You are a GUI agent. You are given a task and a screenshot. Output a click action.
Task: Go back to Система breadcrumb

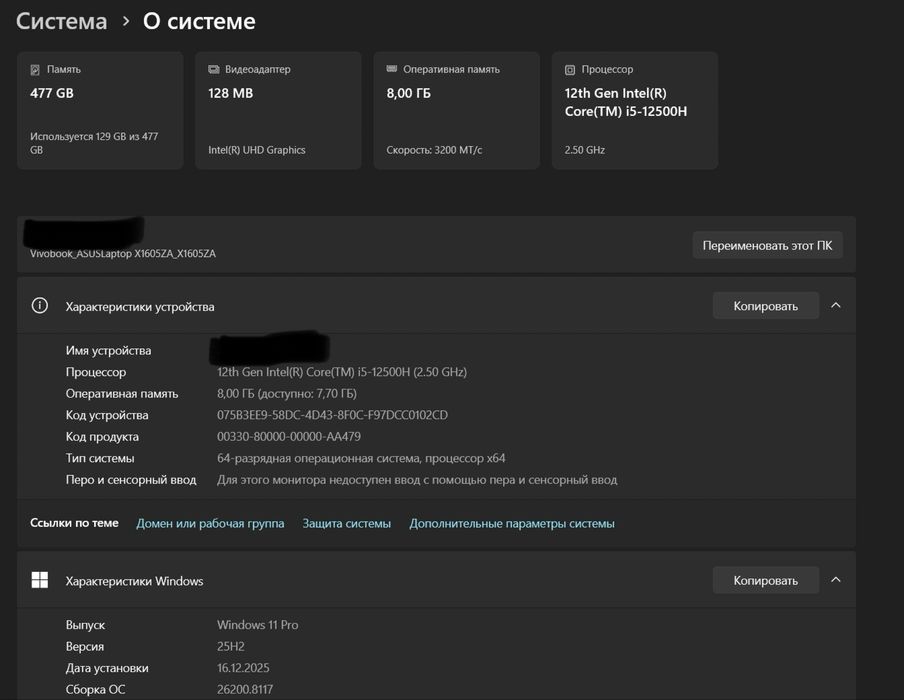[61, 21]
